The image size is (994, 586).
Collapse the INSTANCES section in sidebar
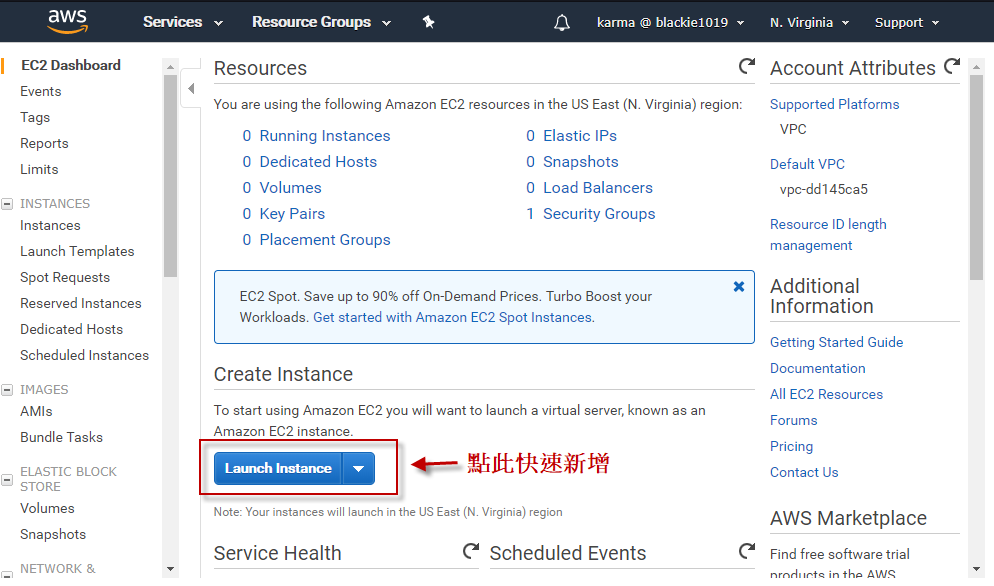point(8,204)
